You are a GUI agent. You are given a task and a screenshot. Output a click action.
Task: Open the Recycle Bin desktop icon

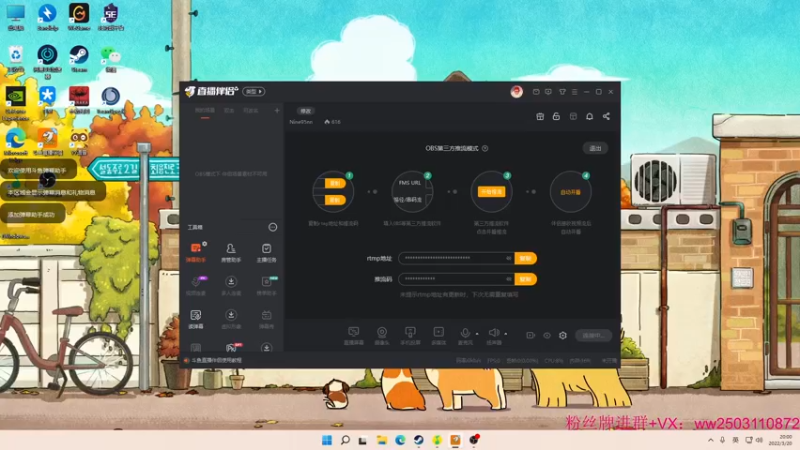click(x=15, y=58)
